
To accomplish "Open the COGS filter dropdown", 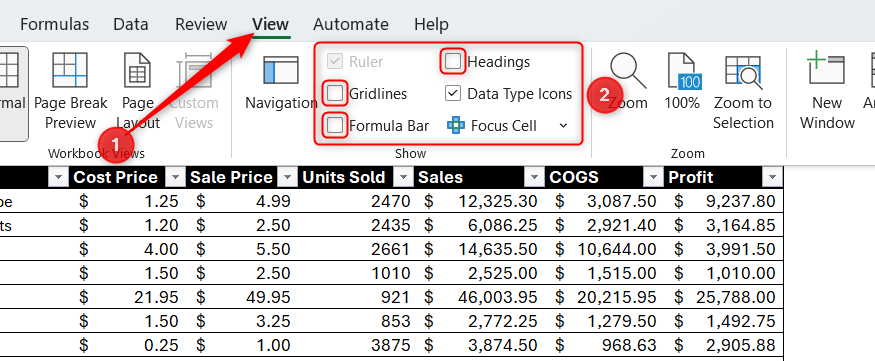I will [x=653, y=178].
